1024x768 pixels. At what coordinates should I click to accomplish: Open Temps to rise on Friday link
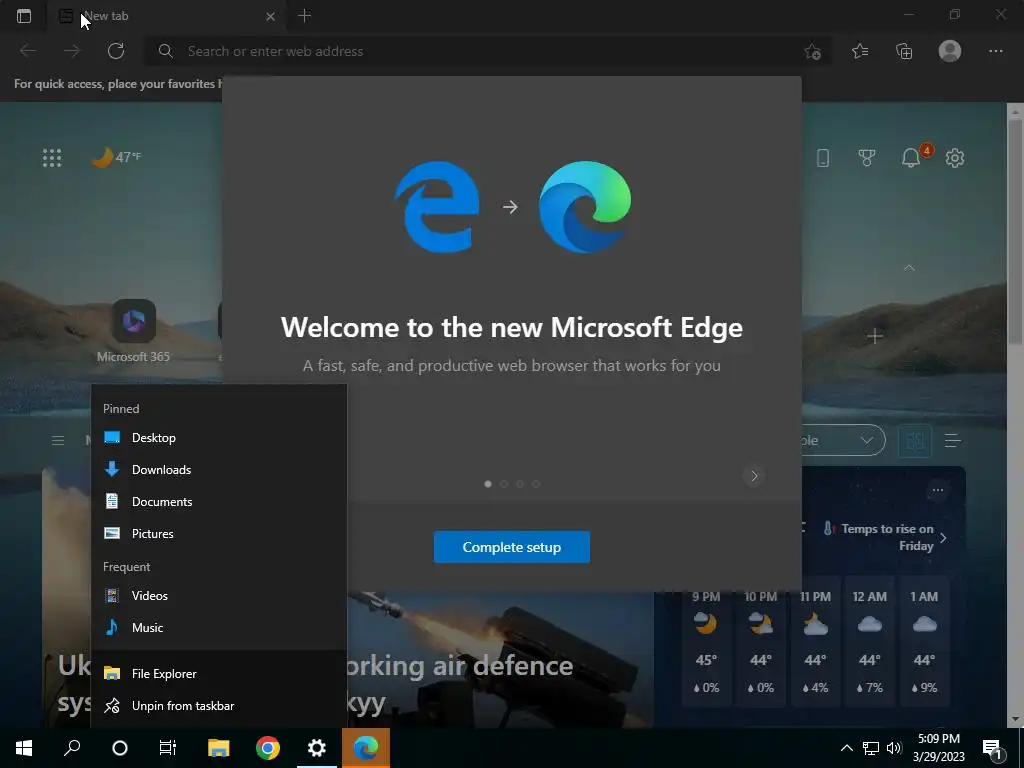tap(885, 537)
